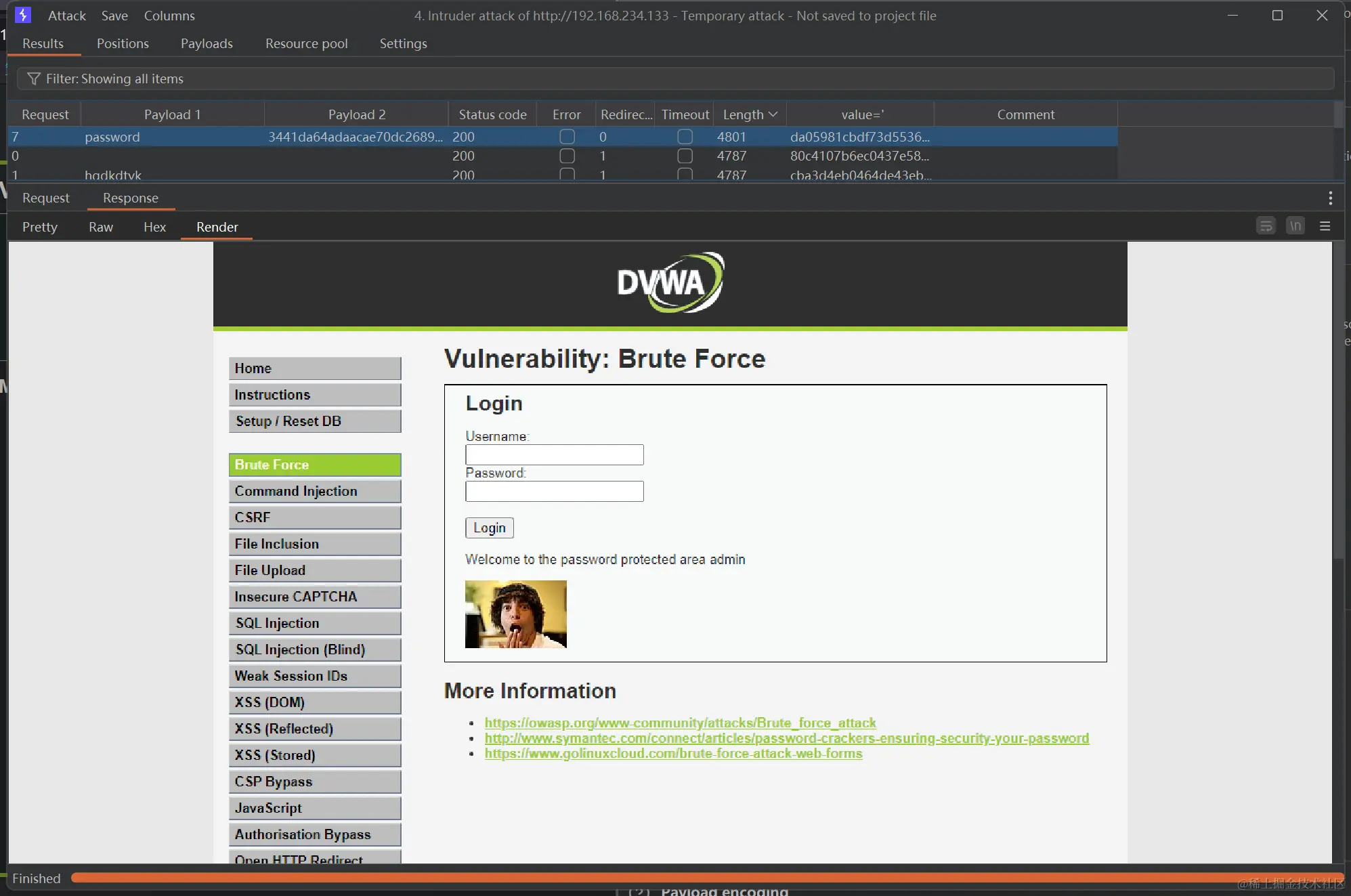Open the Command Injection page

click(x=315, y=491)
